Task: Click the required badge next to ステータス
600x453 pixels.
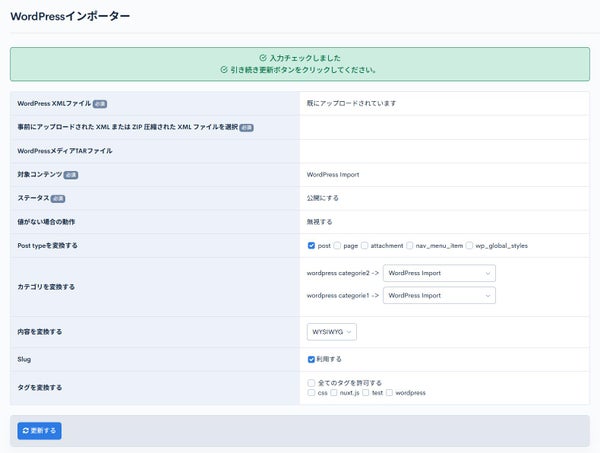Action: click(x=58, y=199)
